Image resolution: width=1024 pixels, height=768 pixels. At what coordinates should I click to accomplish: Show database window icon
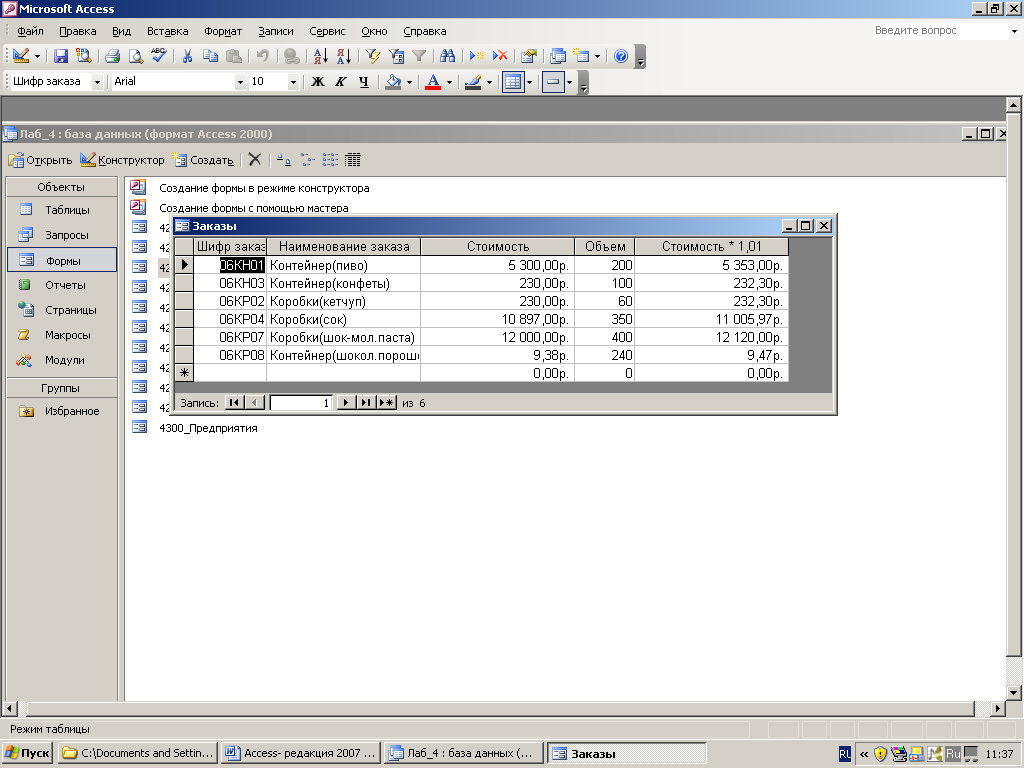(558, 56)
